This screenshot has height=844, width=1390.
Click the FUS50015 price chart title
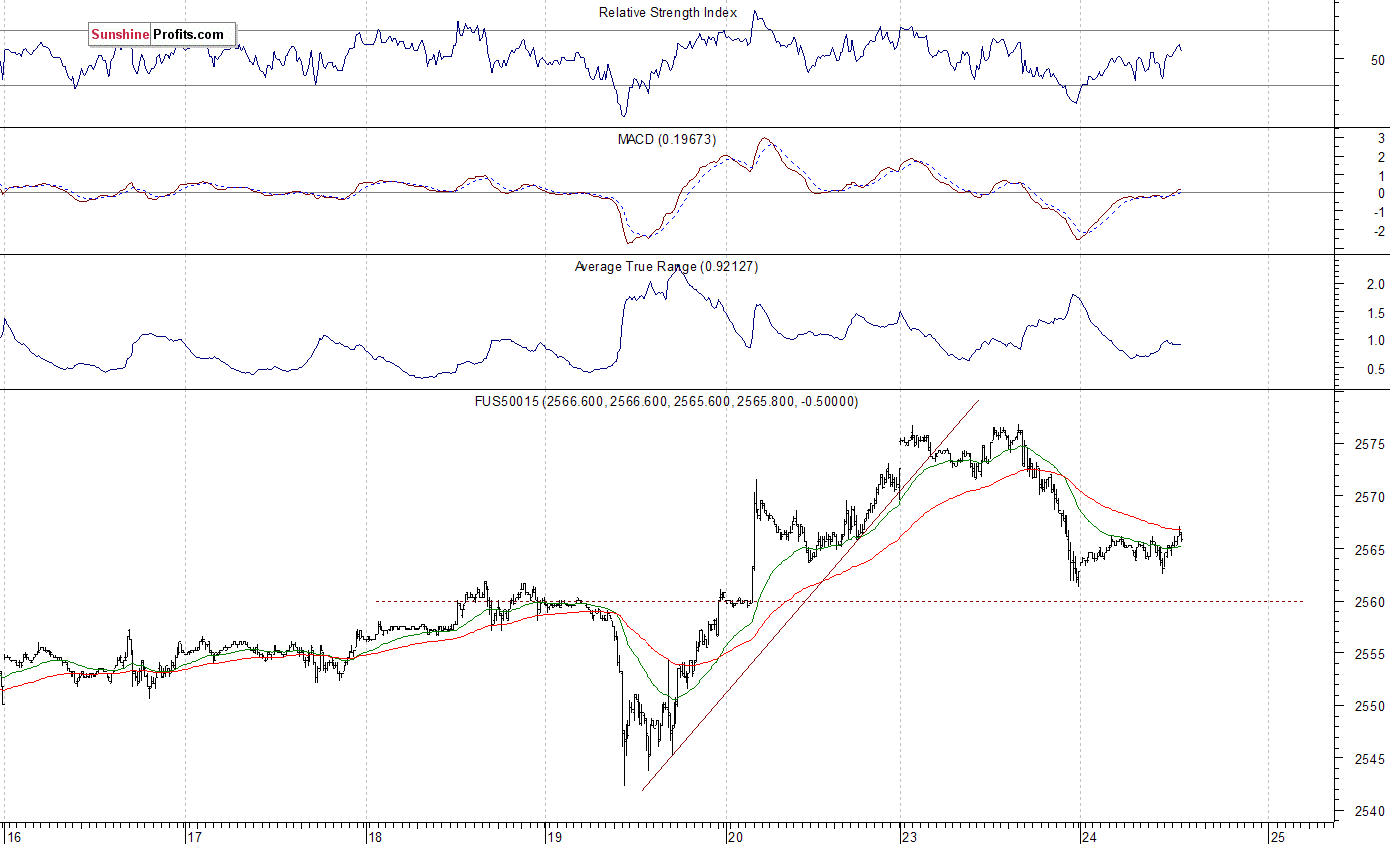[x=666, y=401]
